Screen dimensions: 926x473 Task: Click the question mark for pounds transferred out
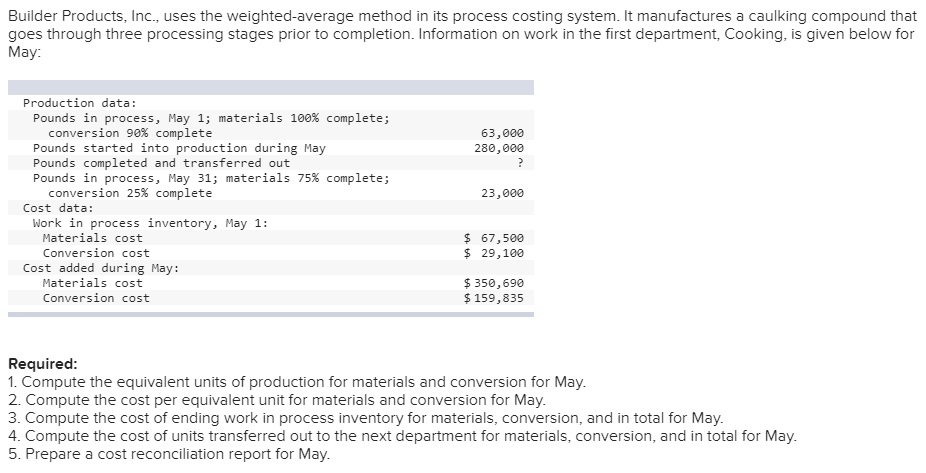pos(520,163)
